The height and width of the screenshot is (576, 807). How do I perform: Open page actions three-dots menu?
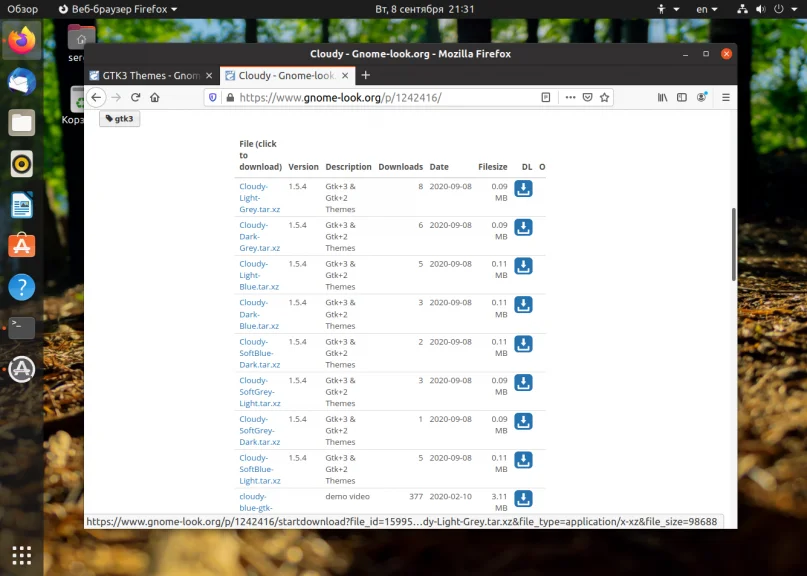click(570, 97)
